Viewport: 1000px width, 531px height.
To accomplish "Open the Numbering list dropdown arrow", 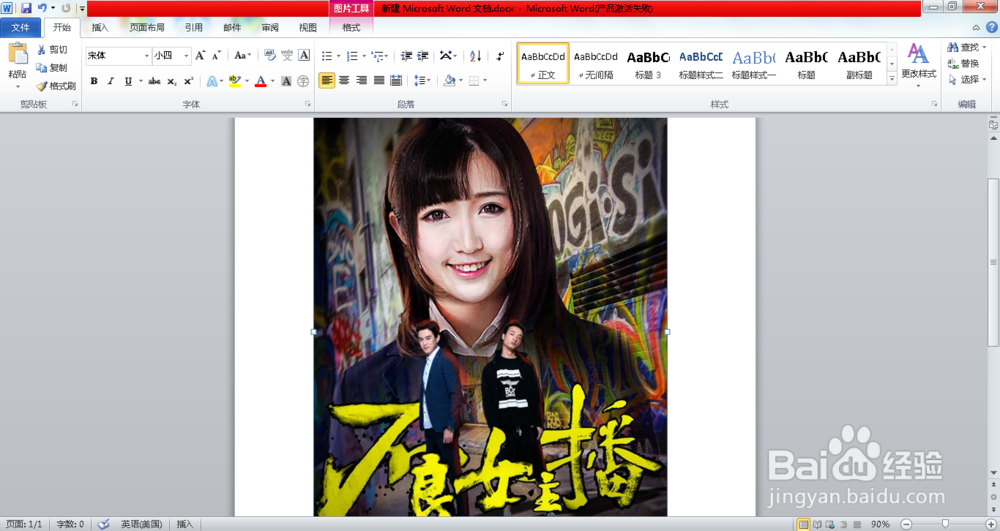I will tap(364, 56).
